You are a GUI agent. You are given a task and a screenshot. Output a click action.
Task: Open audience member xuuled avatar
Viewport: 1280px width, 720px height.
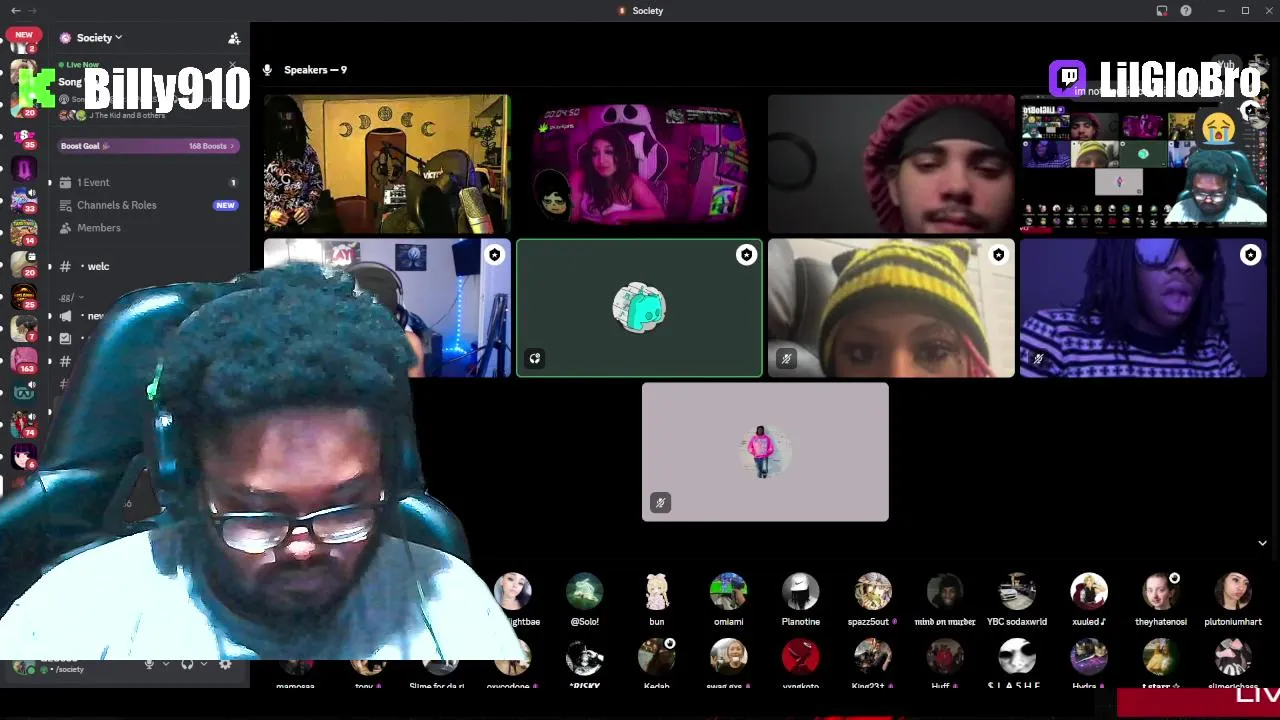click(1089, 591)
